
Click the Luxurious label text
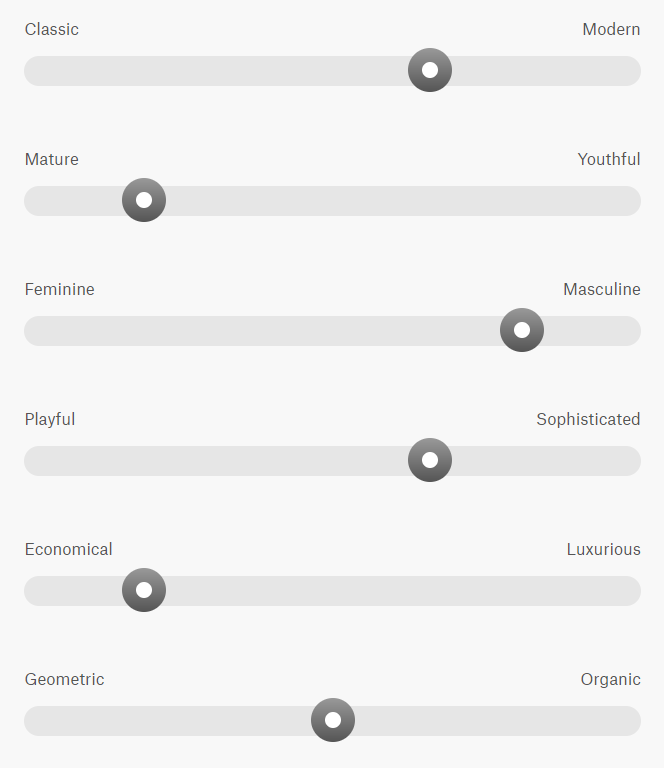point(603,549)
